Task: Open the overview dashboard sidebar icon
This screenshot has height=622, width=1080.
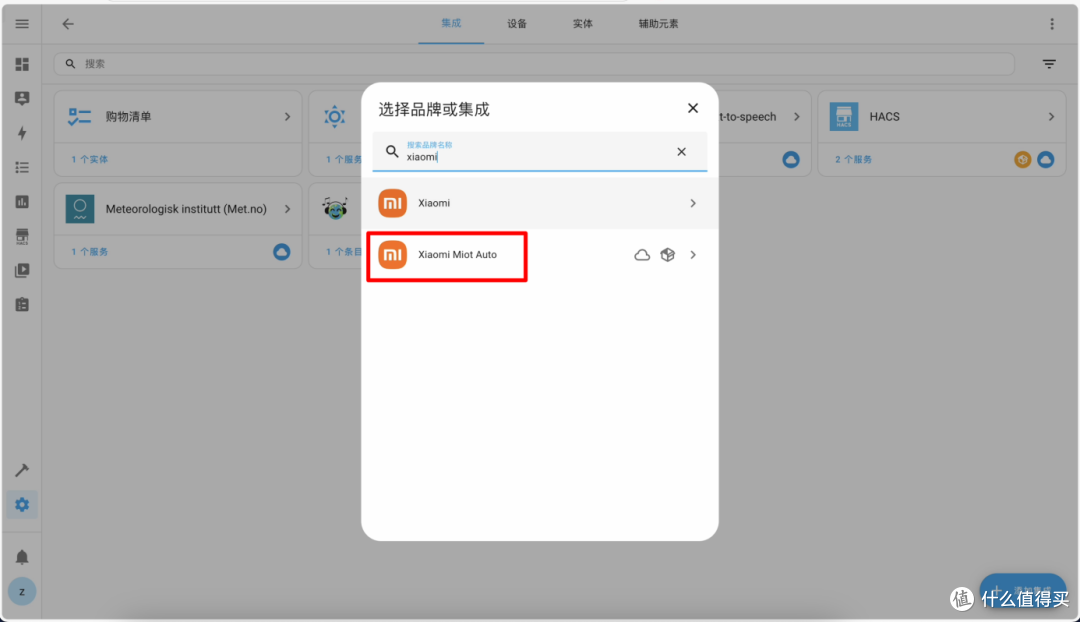Action: pos(22,64)
